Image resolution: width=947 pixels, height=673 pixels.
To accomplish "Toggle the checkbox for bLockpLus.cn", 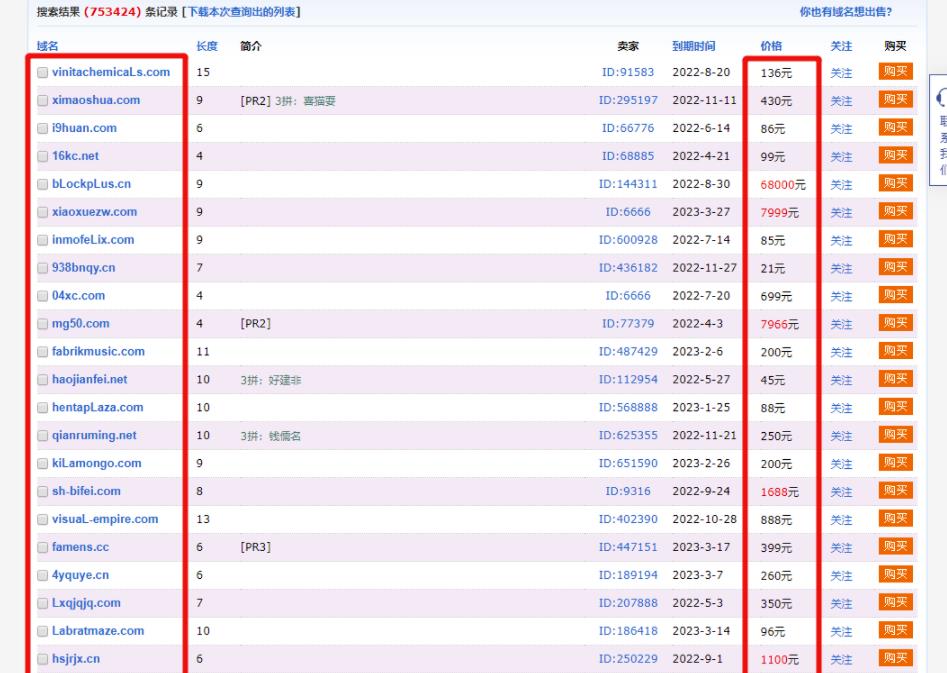I will pyautogui.click(x=42, y=185).
